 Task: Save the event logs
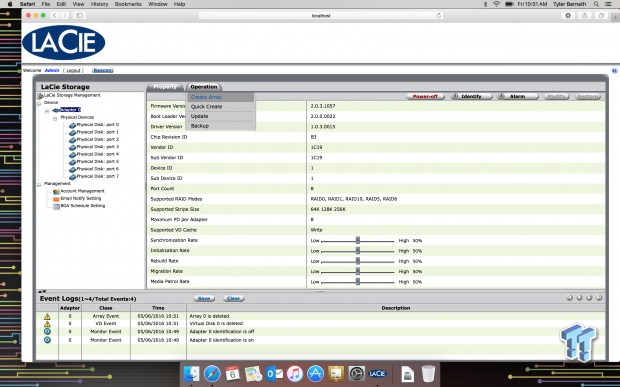tap(204, 298)
